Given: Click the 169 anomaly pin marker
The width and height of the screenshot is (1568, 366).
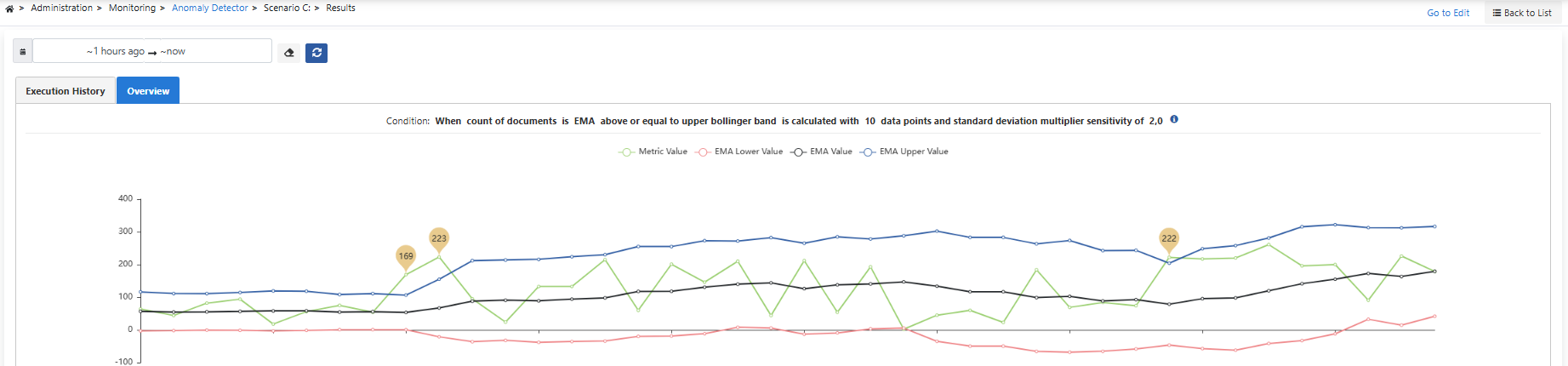Looking at the screenshot, I should point(406,256).
